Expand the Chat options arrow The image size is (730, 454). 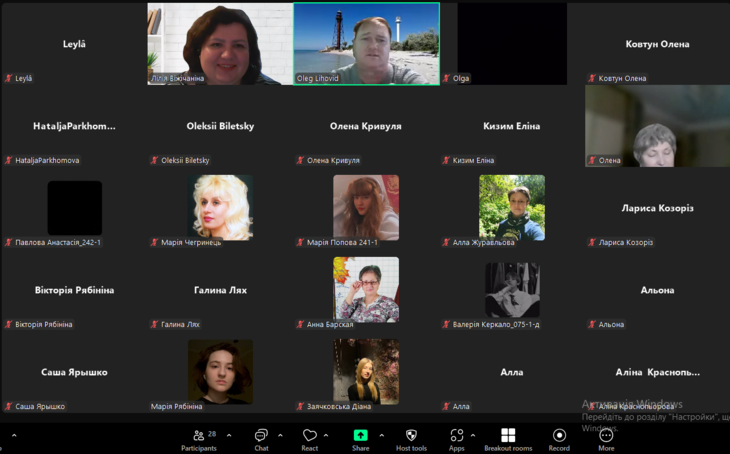[x=280, y=435]
